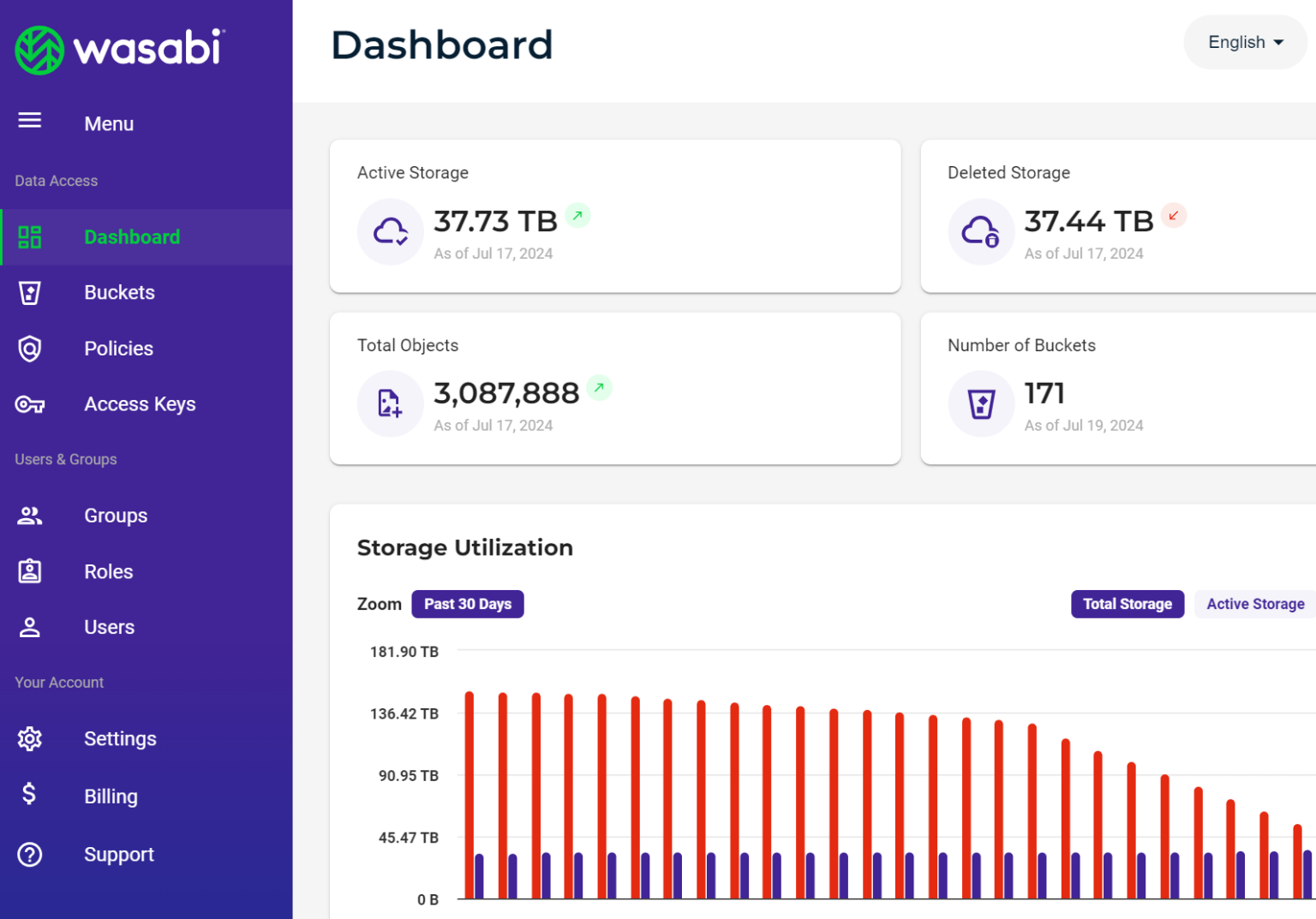Screen dimensions: 1316x919
Task: Collapse the sidebar with hamburger menu icon
Action: [30, 121]
